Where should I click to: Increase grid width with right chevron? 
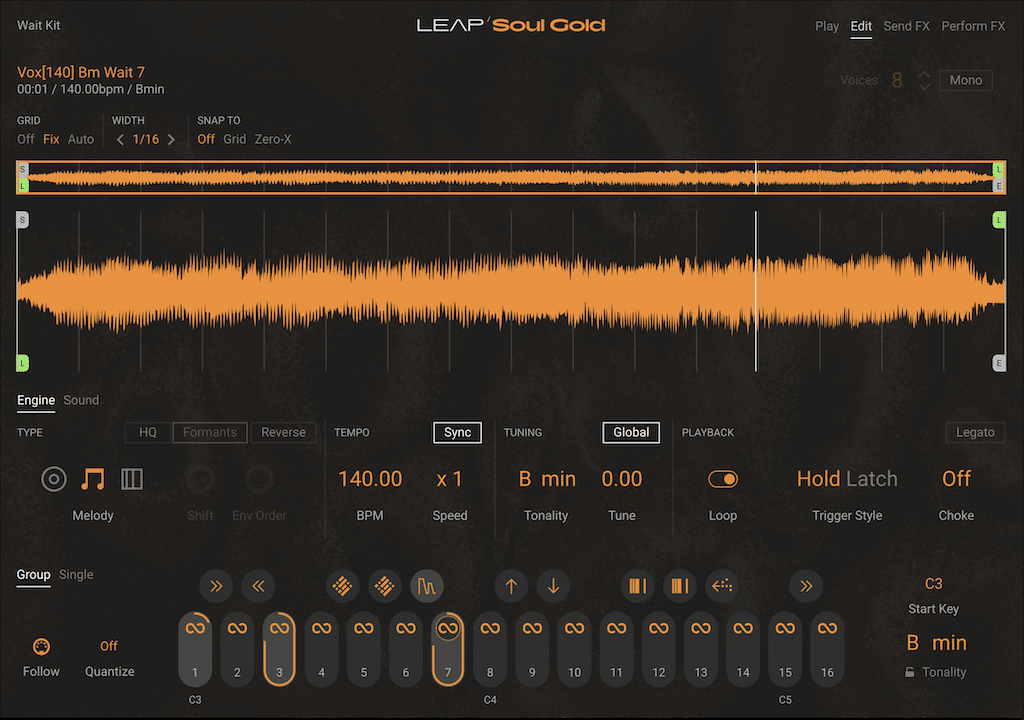click(171, 139)
